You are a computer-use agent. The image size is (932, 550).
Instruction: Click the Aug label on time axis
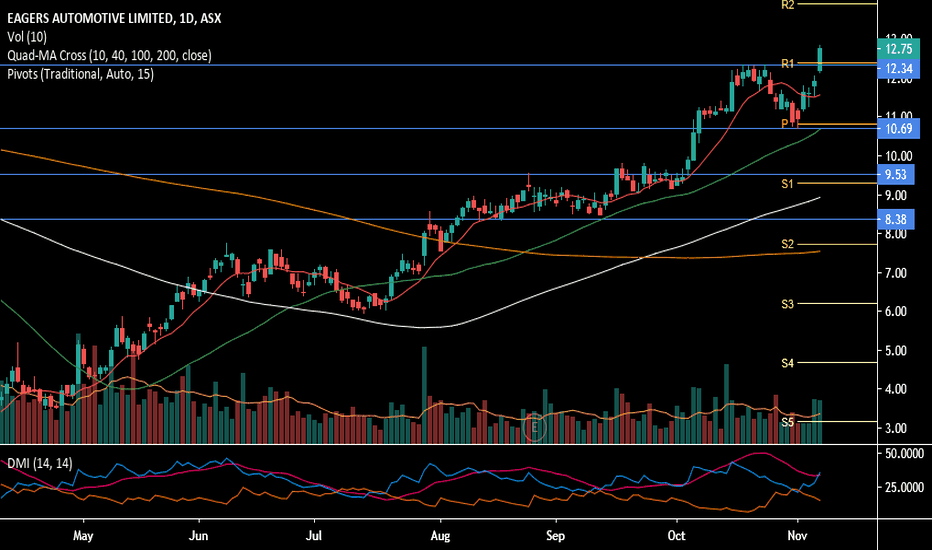click(440, 536)
